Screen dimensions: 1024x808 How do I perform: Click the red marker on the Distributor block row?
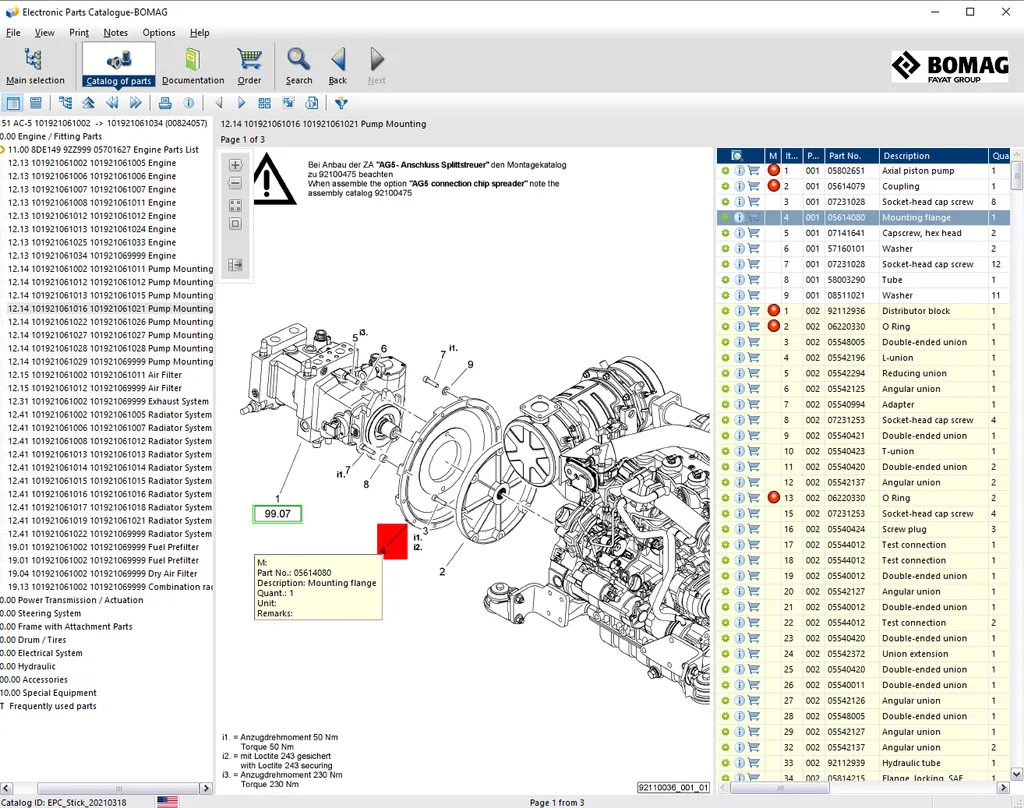coord(773,311)
